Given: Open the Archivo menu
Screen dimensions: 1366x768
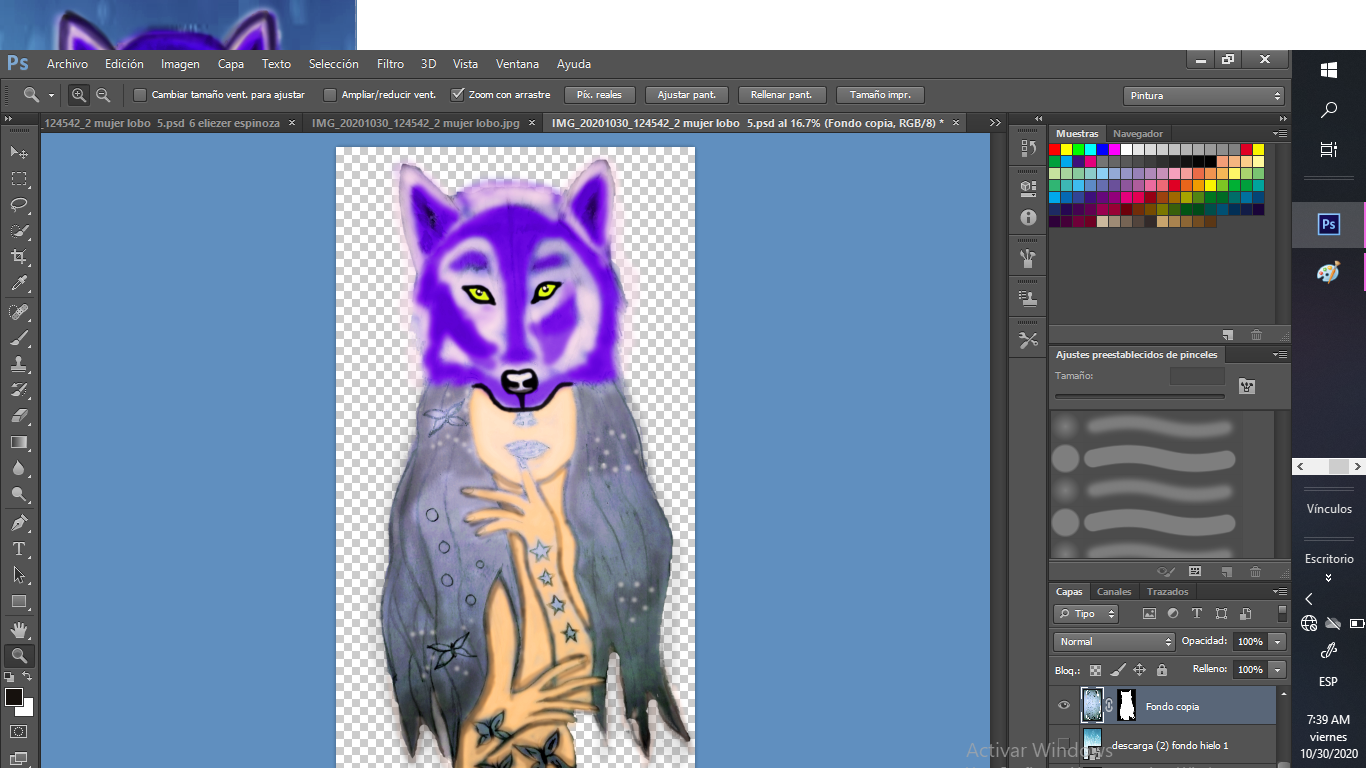Looking at the screenshot, I should point(67,64).
